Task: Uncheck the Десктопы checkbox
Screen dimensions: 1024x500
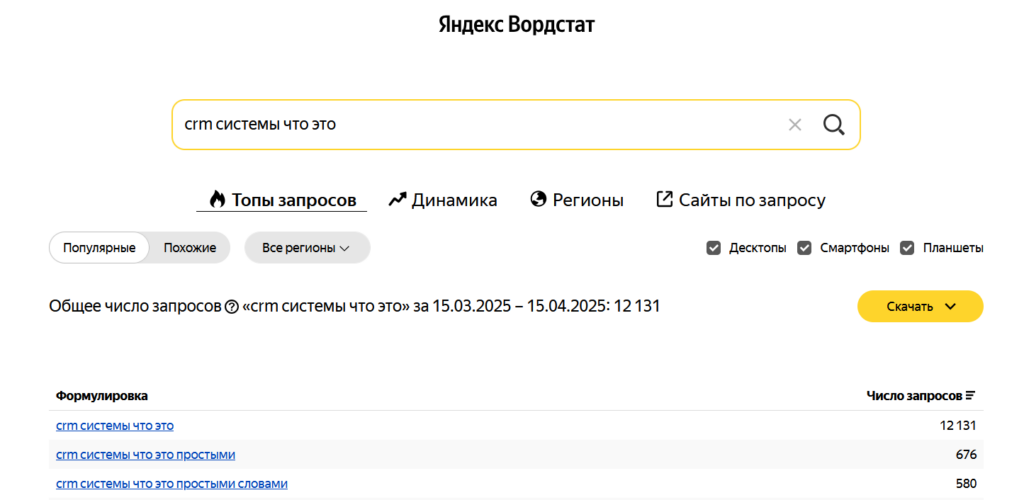Action: [714, 248]
